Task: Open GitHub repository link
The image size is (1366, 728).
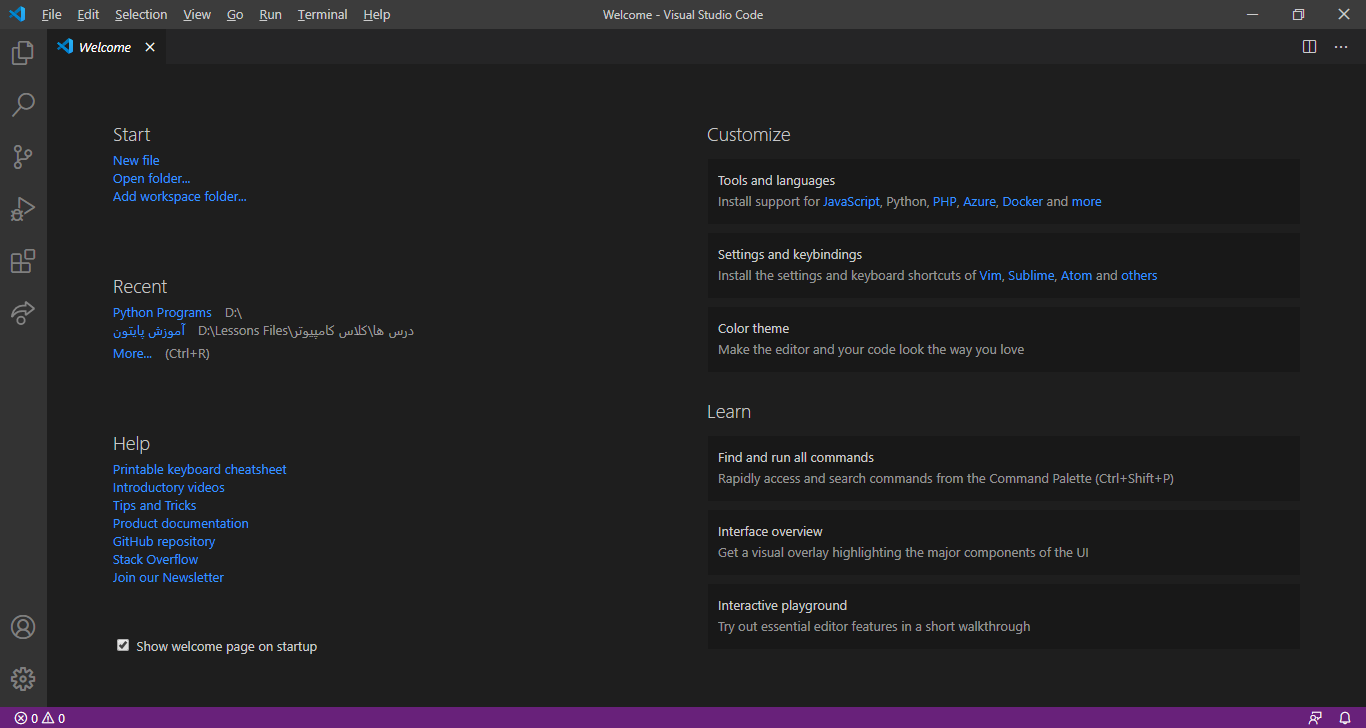Action: [x=164, y=541]
